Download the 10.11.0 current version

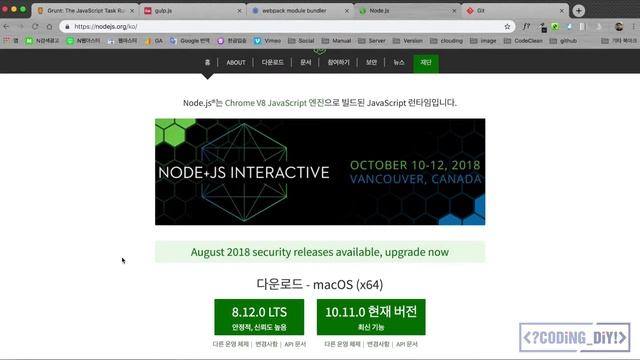point(371,317)
